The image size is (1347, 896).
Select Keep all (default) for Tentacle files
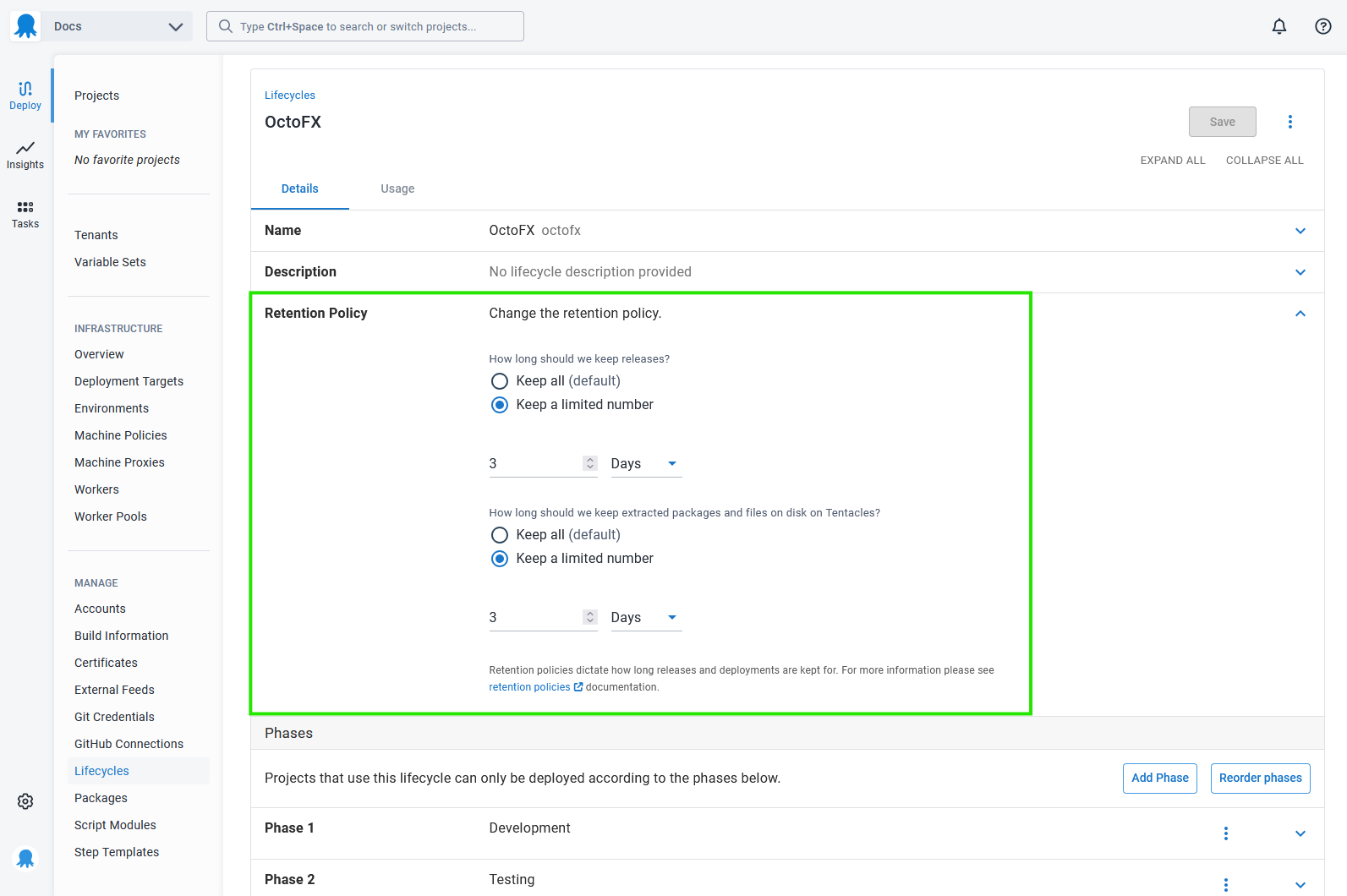(500, 535)
